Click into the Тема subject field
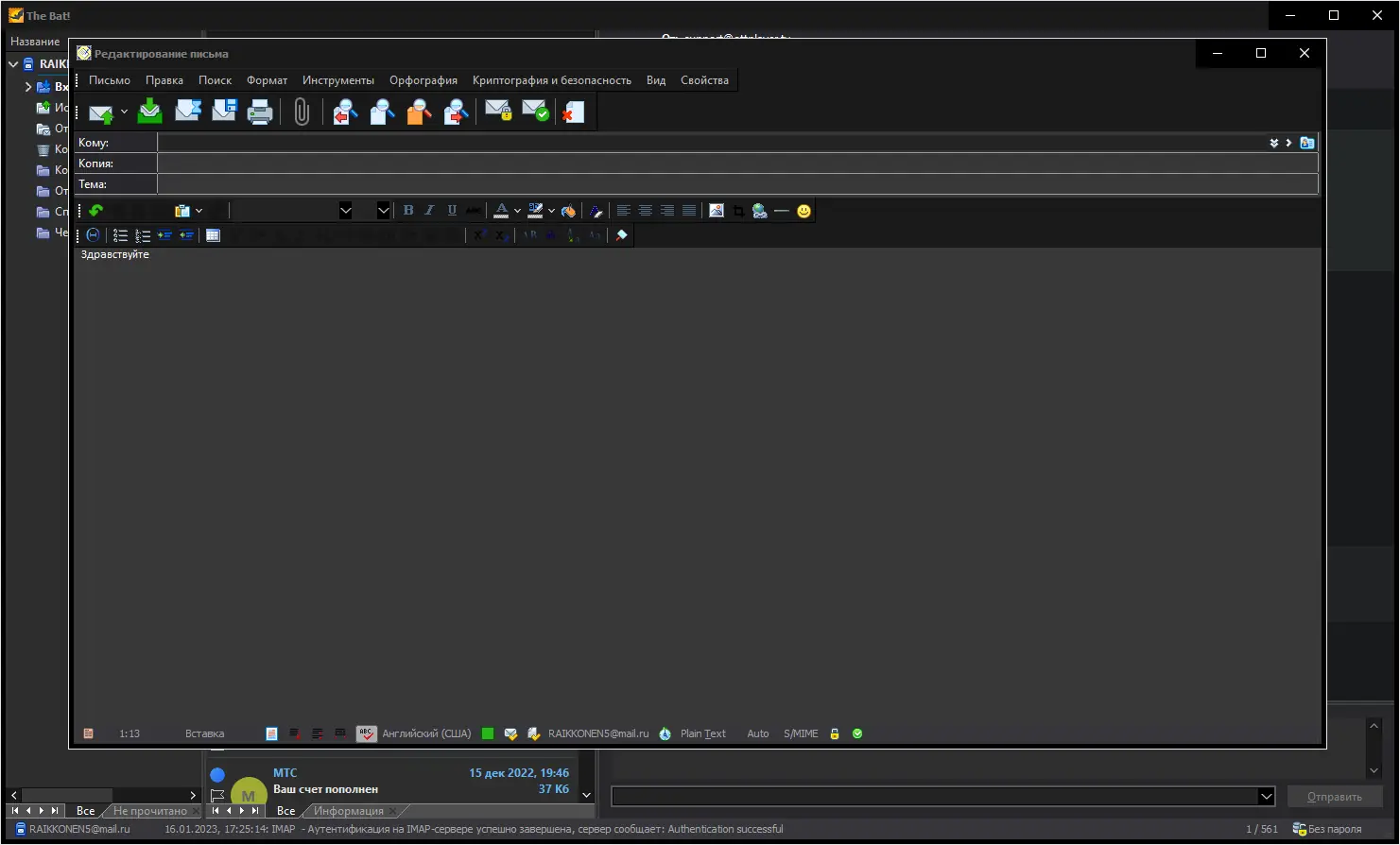The image size is (1400, 845). [x=737, y=184]
